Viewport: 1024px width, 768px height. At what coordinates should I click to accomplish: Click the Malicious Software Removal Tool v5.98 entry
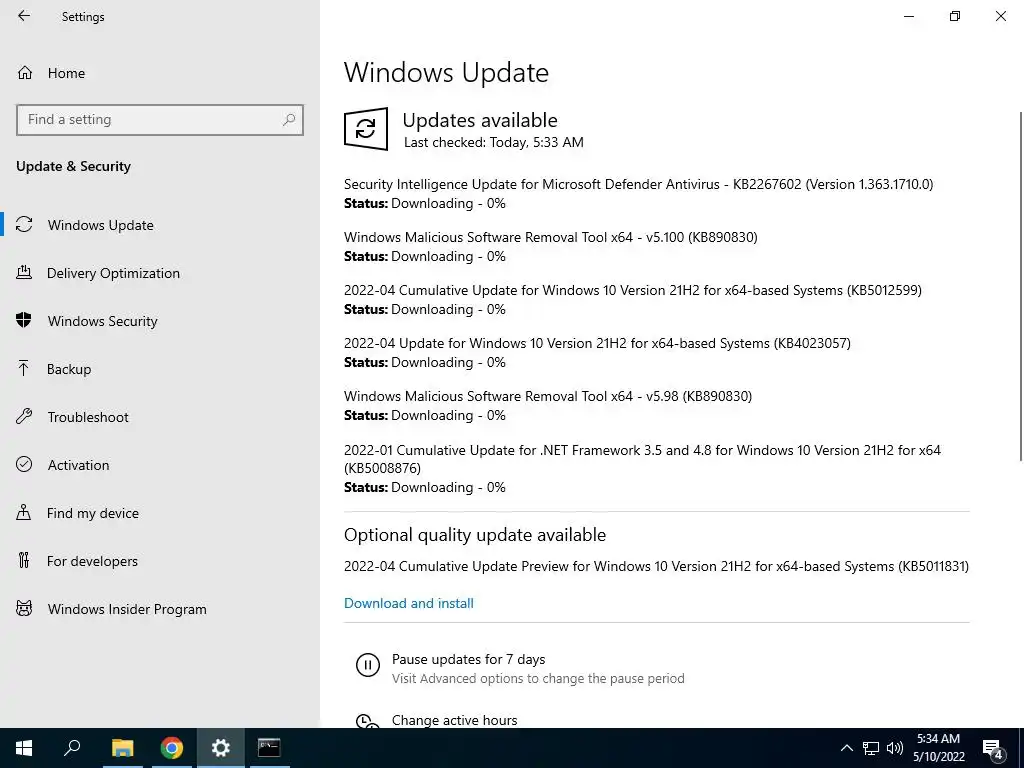point(548,396)
